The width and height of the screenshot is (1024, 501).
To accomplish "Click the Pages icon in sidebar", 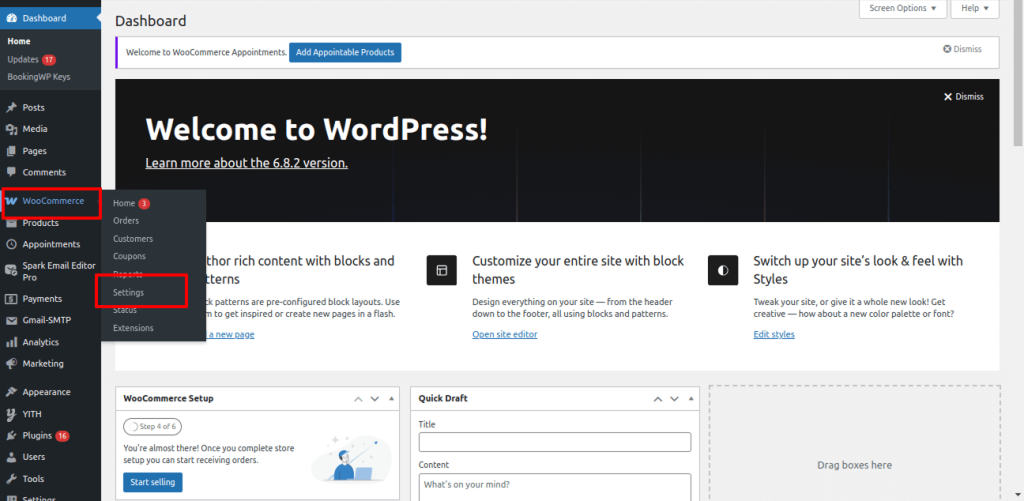I will click(11, 151).
